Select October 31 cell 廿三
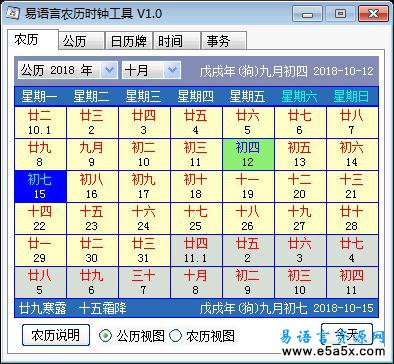Image resolution: width=394 pixels, height=364 pixels. point(144,251)
